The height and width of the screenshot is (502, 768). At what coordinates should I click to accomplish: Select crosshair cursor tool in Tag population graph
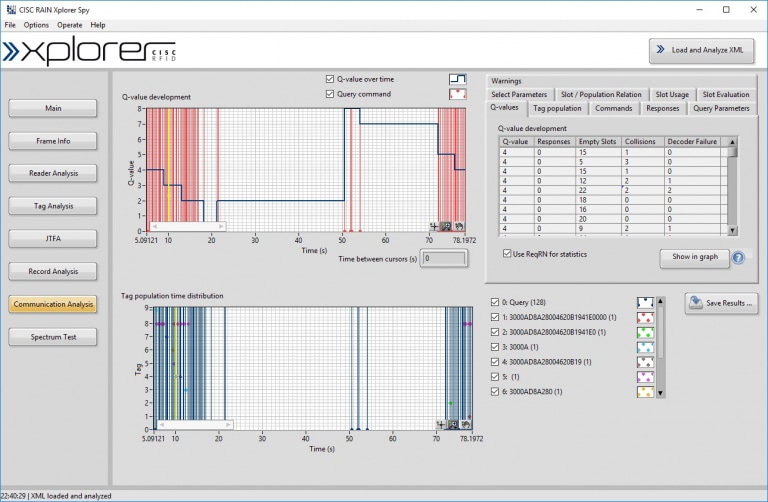click(441, 425)
